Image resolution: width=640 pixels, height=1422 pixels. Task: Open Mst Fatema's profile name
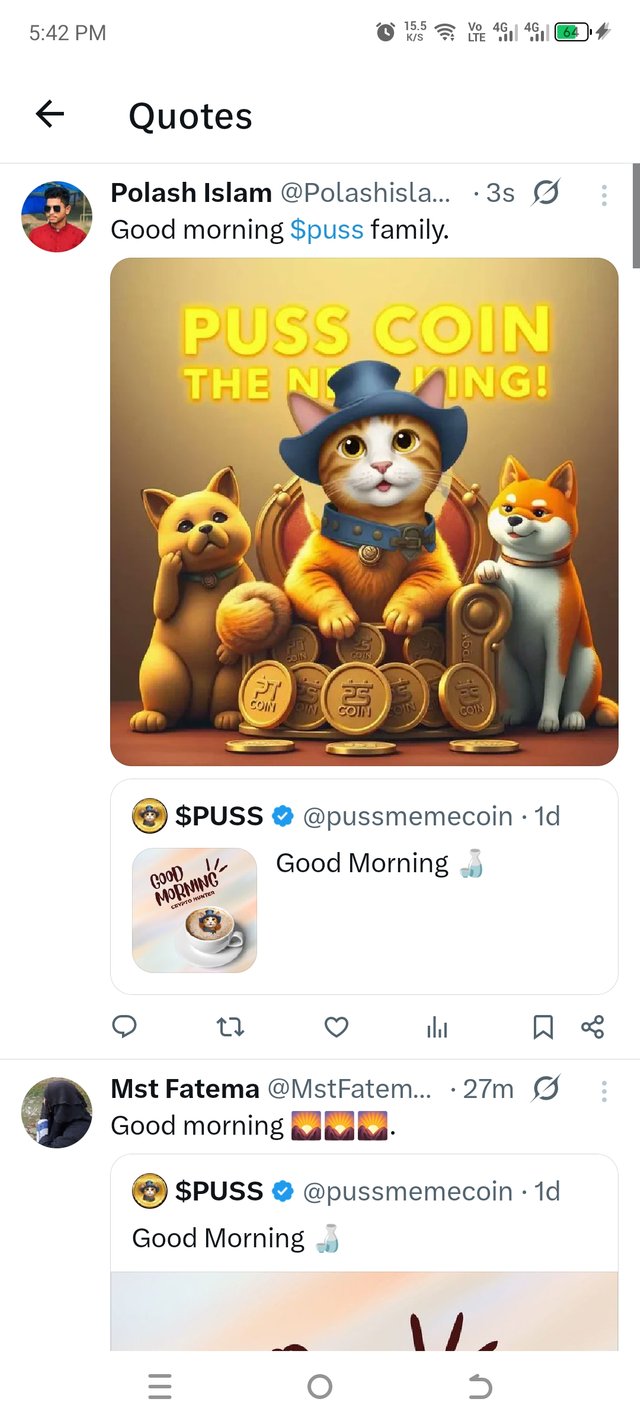pyautogui.click(x=184, y=1088)
